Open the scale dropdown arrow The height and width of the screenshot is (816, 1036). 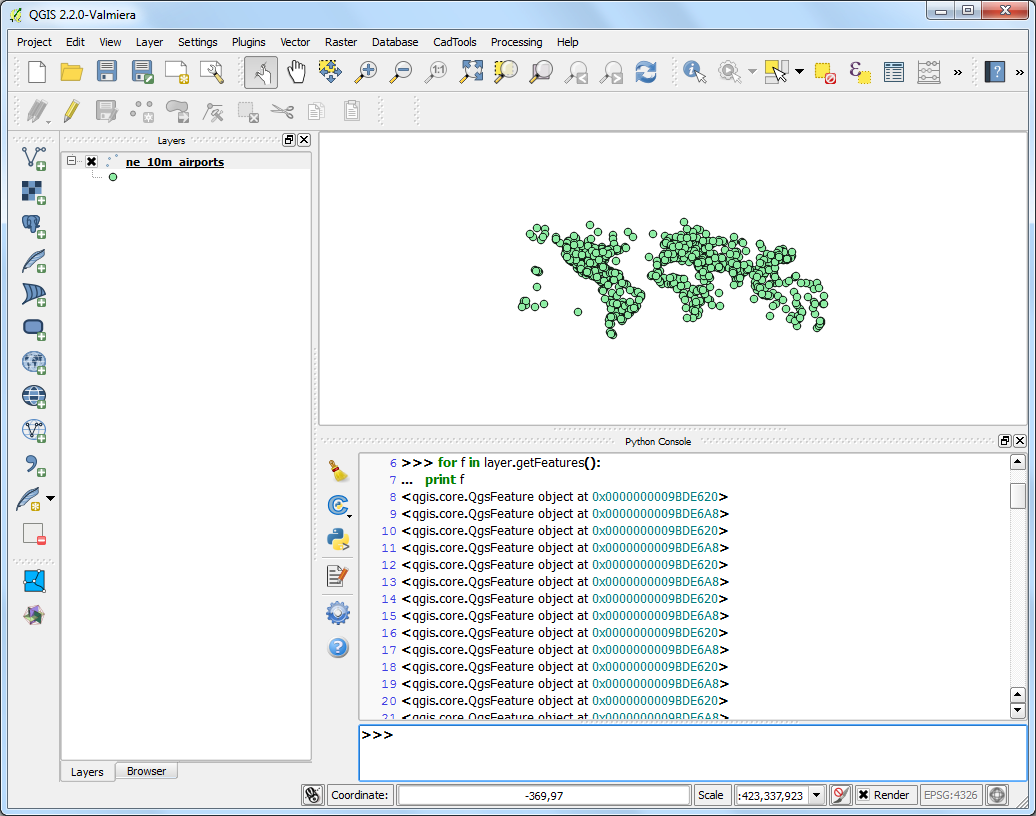click(817, 795)
